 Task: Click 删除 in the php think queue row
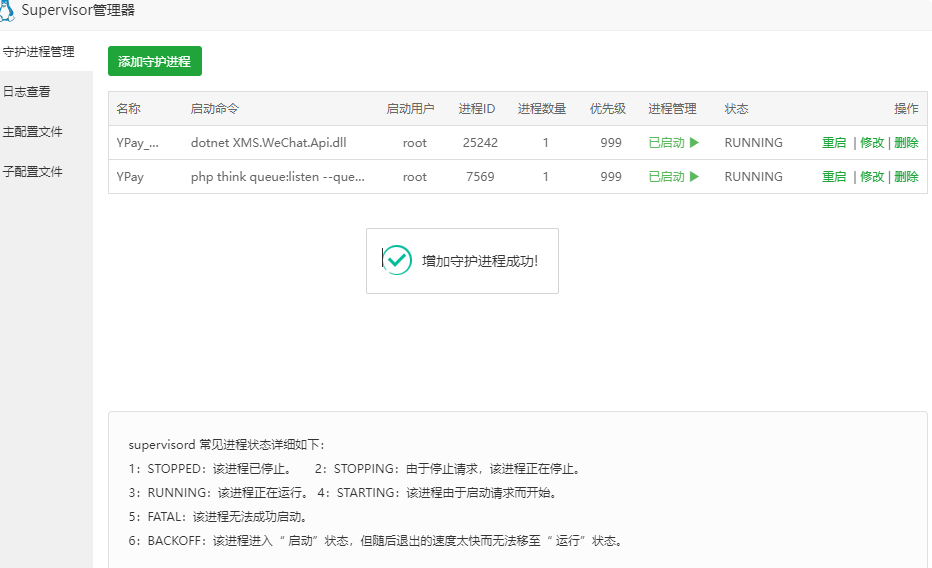tap(906, 176)
